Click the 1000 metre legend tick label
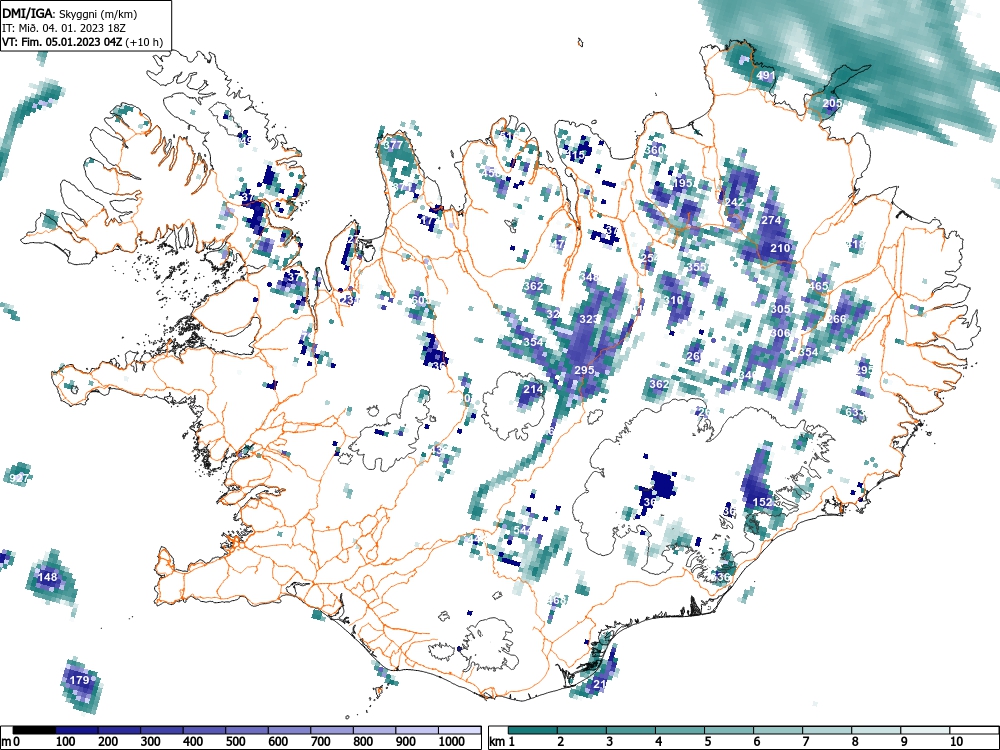 click(452, 742)
